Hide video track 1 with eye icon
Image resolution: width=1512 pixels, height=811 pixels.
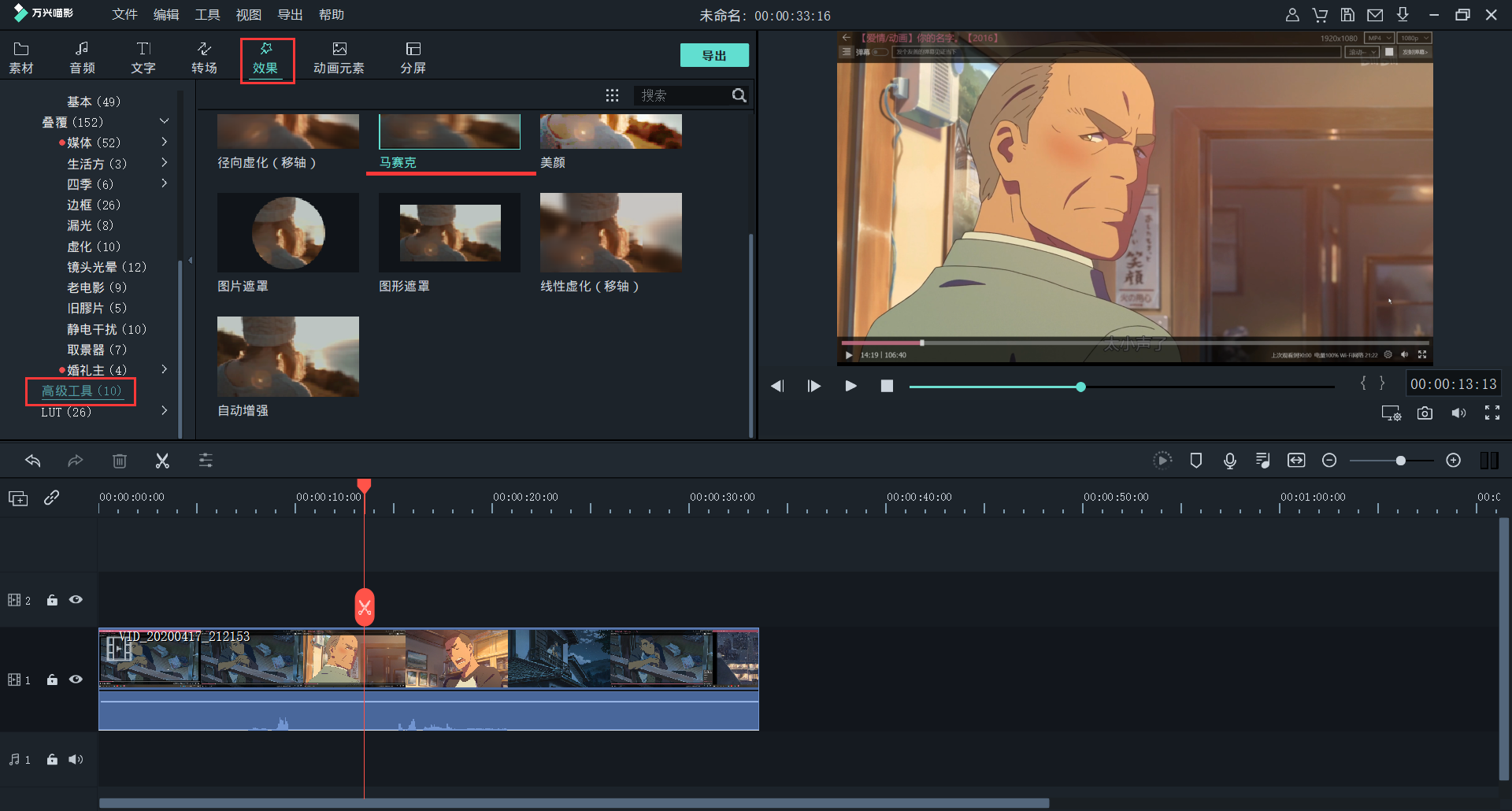pyautogui.click(x=76, y=680)
